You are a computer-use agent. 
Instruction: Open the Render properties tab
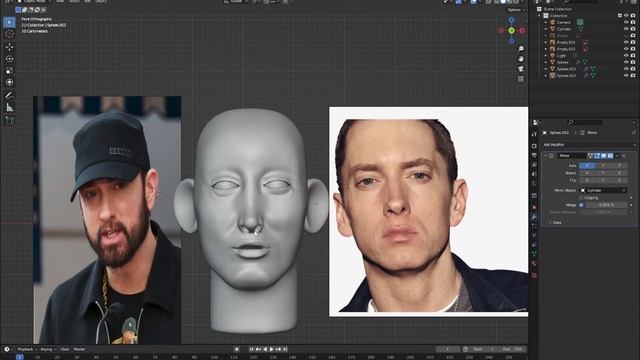point(534,146)
